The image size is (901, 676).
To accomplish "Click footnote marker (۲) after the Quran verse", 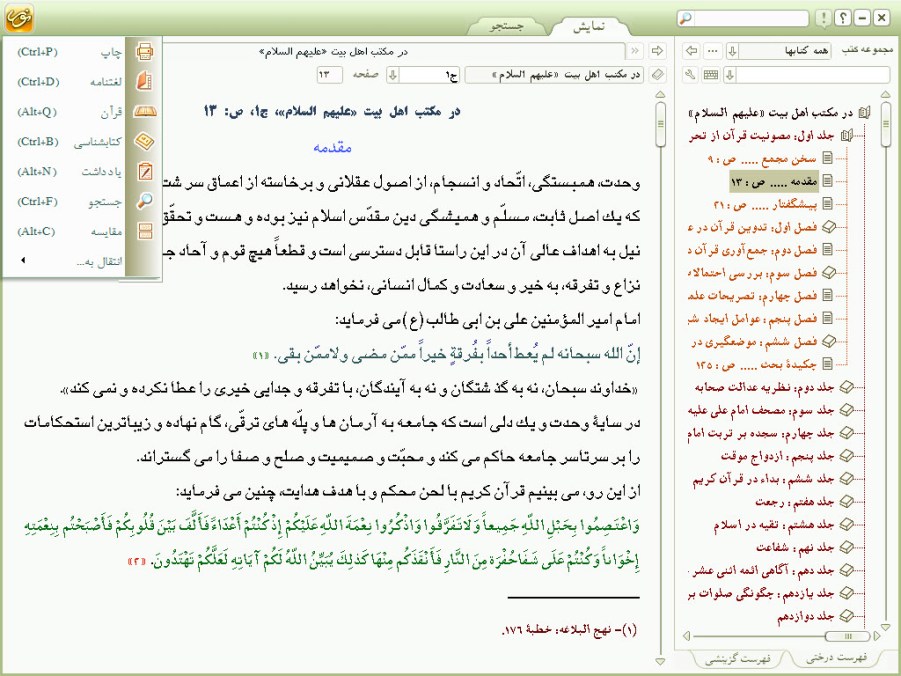I will pos(136,561).
